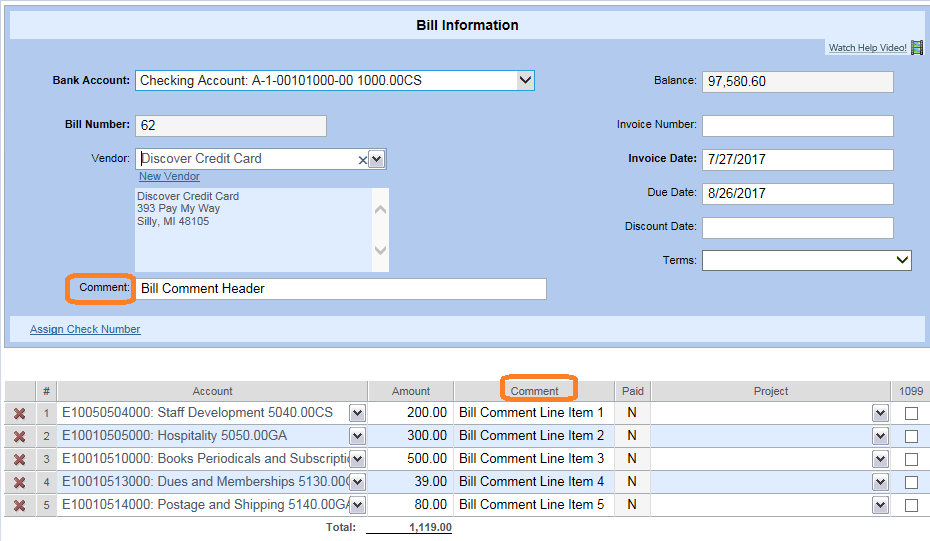930x541 pixels.
Task: Check the 1099 box for Staff Development
Action: click(911, 413)
